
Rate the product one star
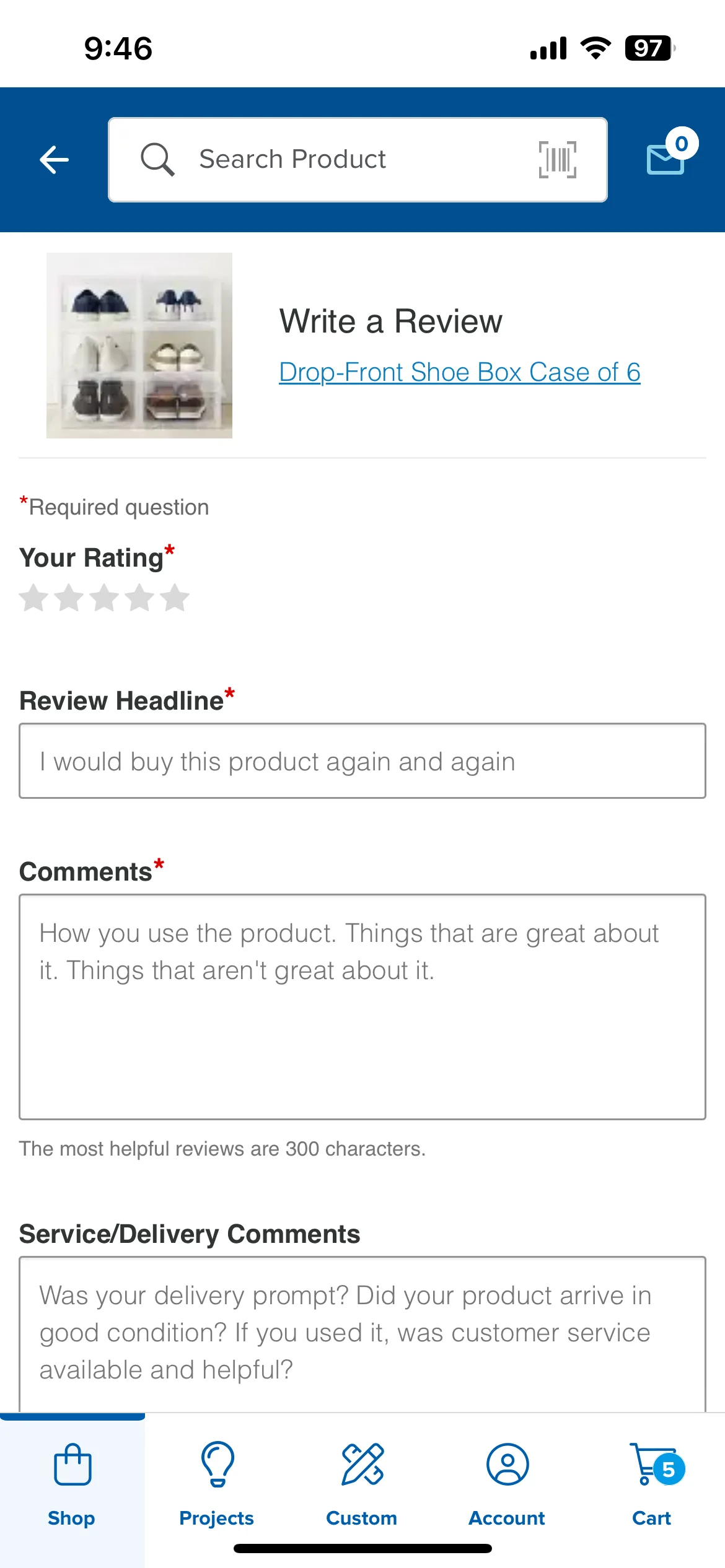click(x=34, y=598)
